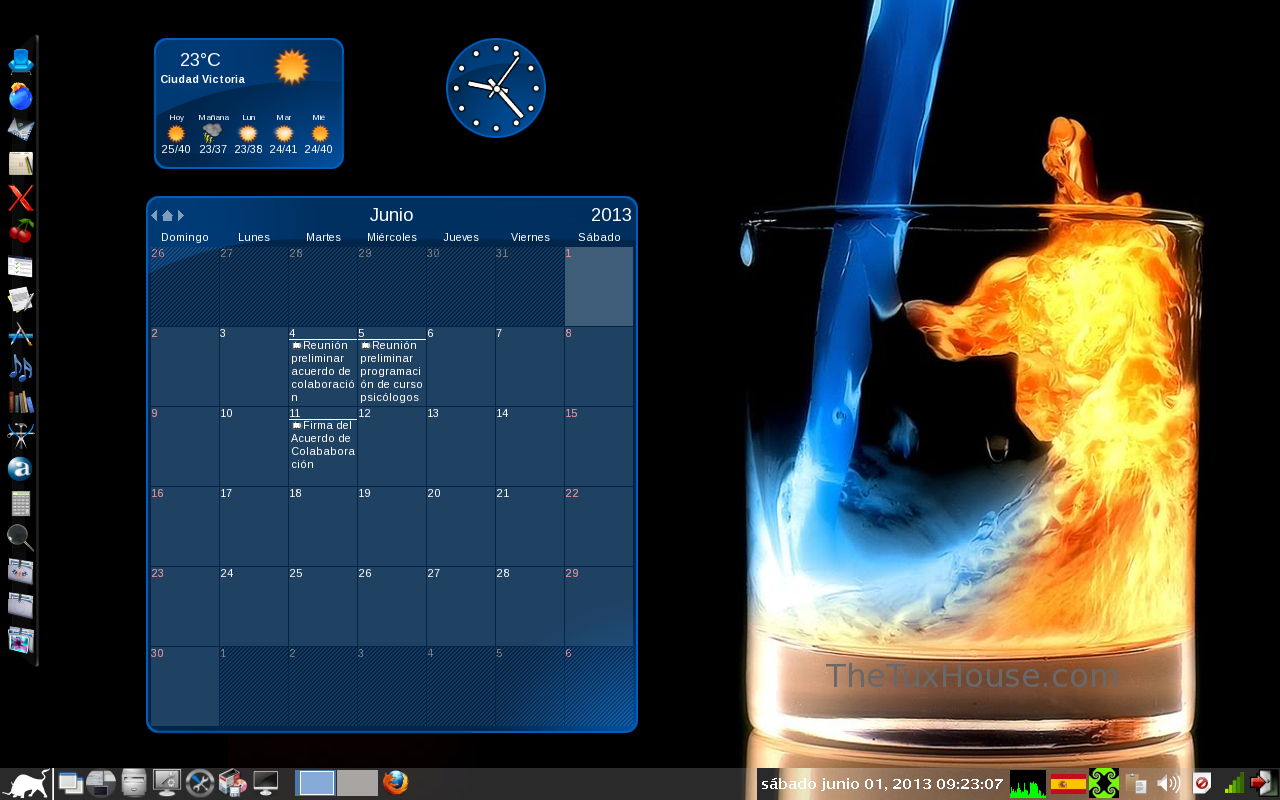Open Firefox from the bottom panel
Viewport: 1280px width, 800px height.
point(396,783)
